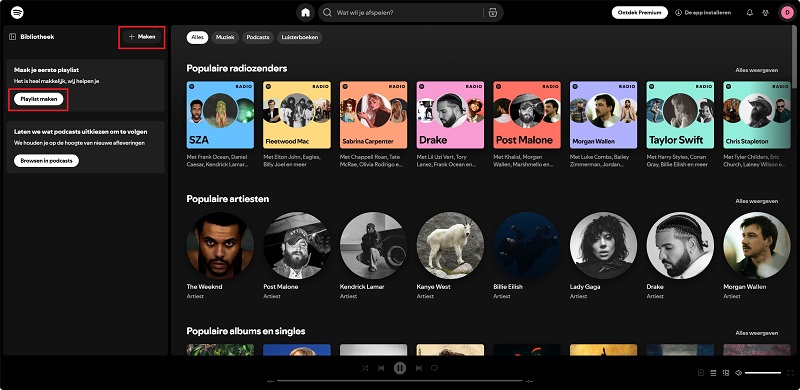
Task: Toggle repeat in the player bar
Action: (435, 368)
